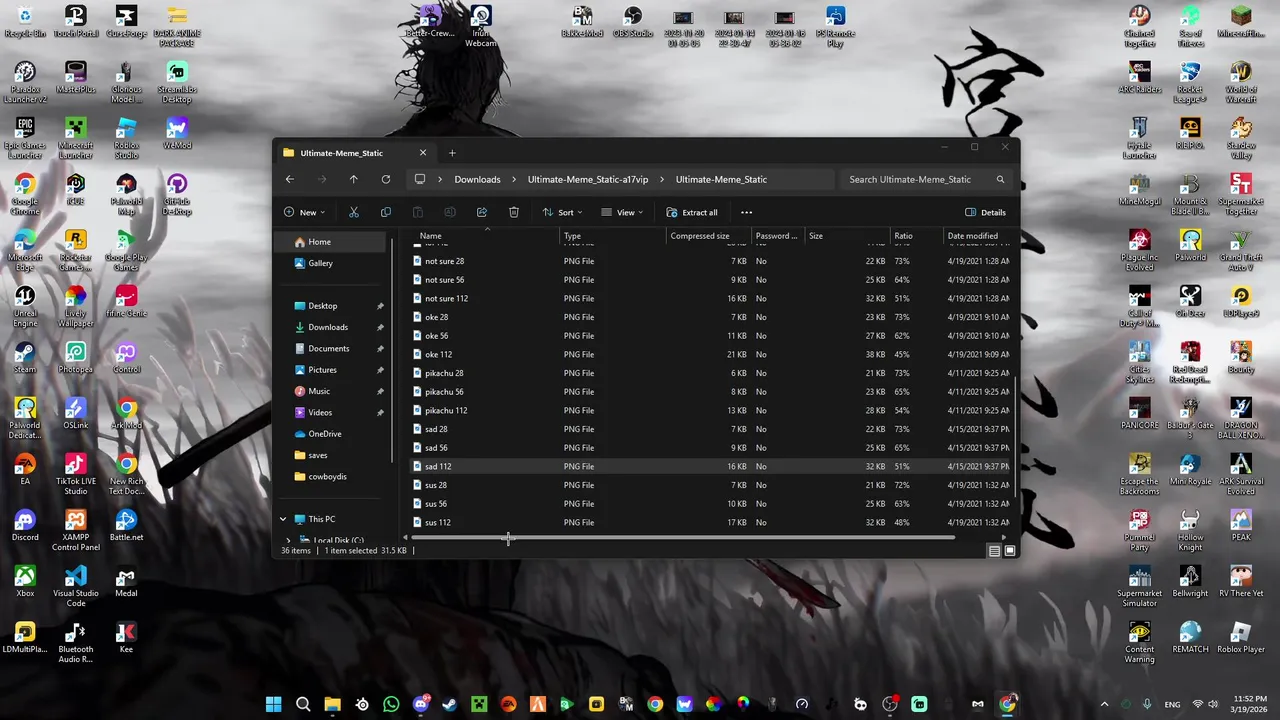Screen dimensions: 1280x720
Task: Navigate to Downloads in breadcrumb path
Action: (477, 180)
